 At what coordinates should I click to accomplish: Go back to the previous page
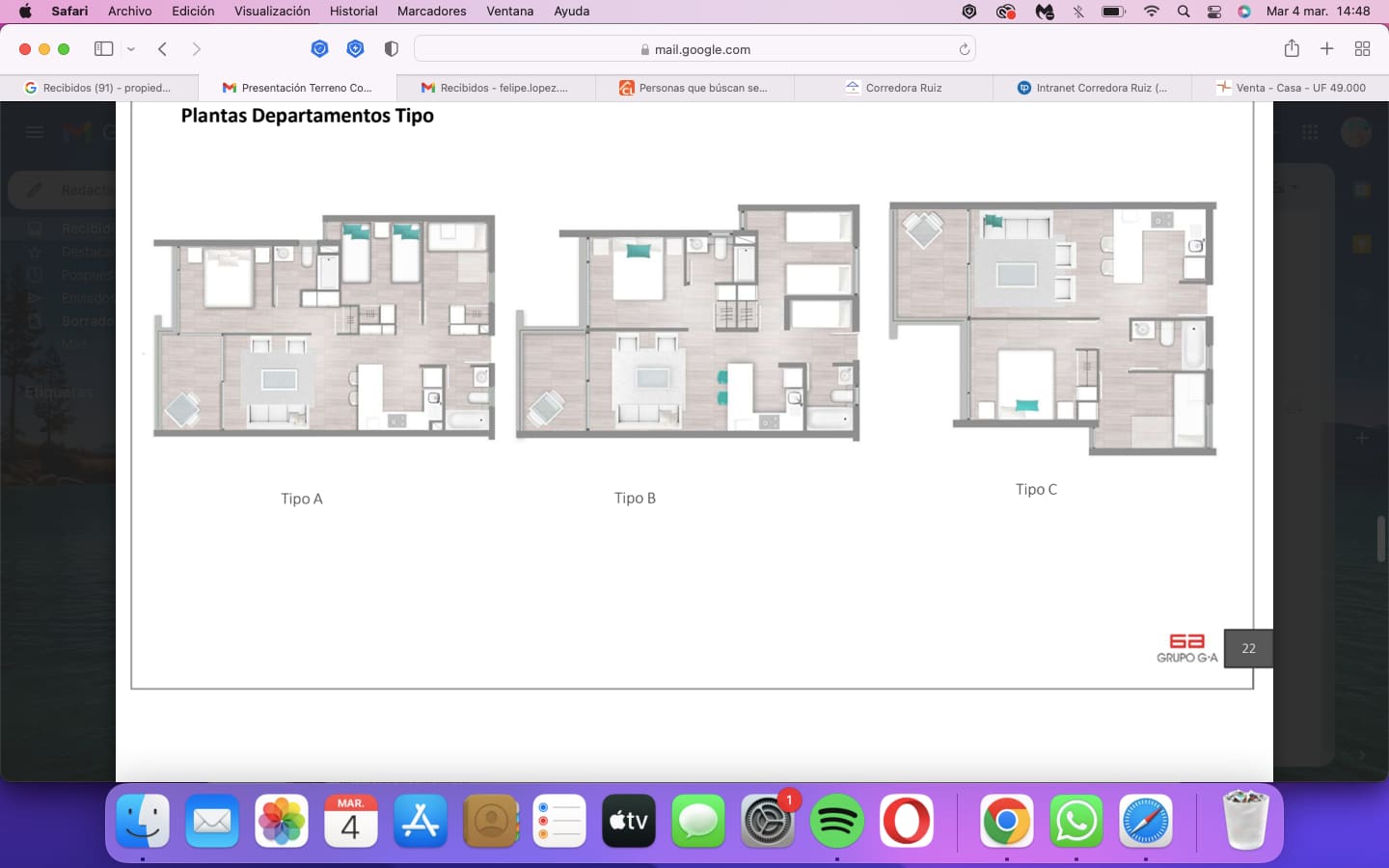(x=163, y=49)
